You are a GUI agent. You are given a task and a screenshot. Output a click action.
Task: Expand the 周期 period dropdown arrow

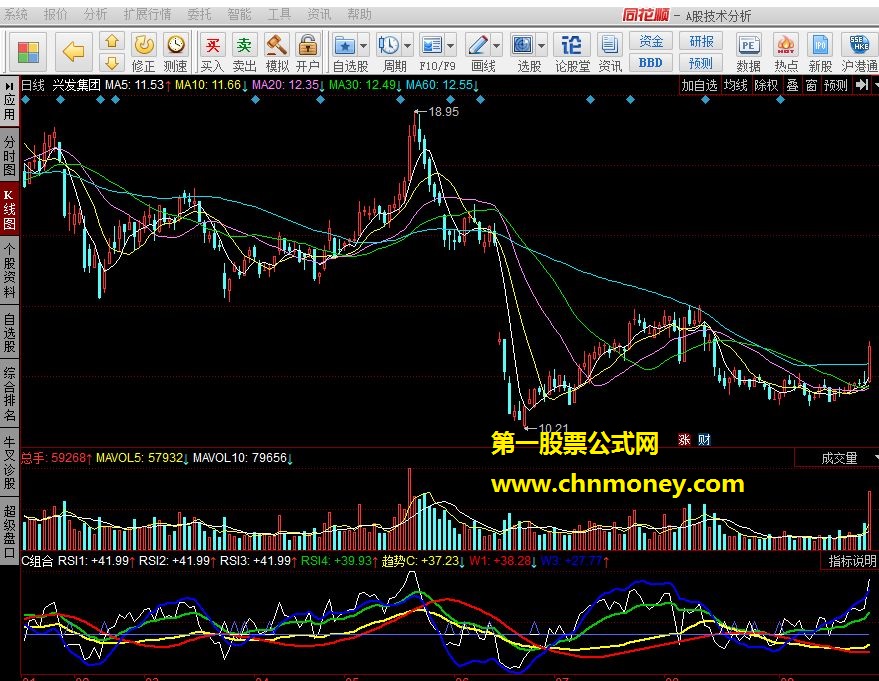pyautogui.click(x=408, y=45)
